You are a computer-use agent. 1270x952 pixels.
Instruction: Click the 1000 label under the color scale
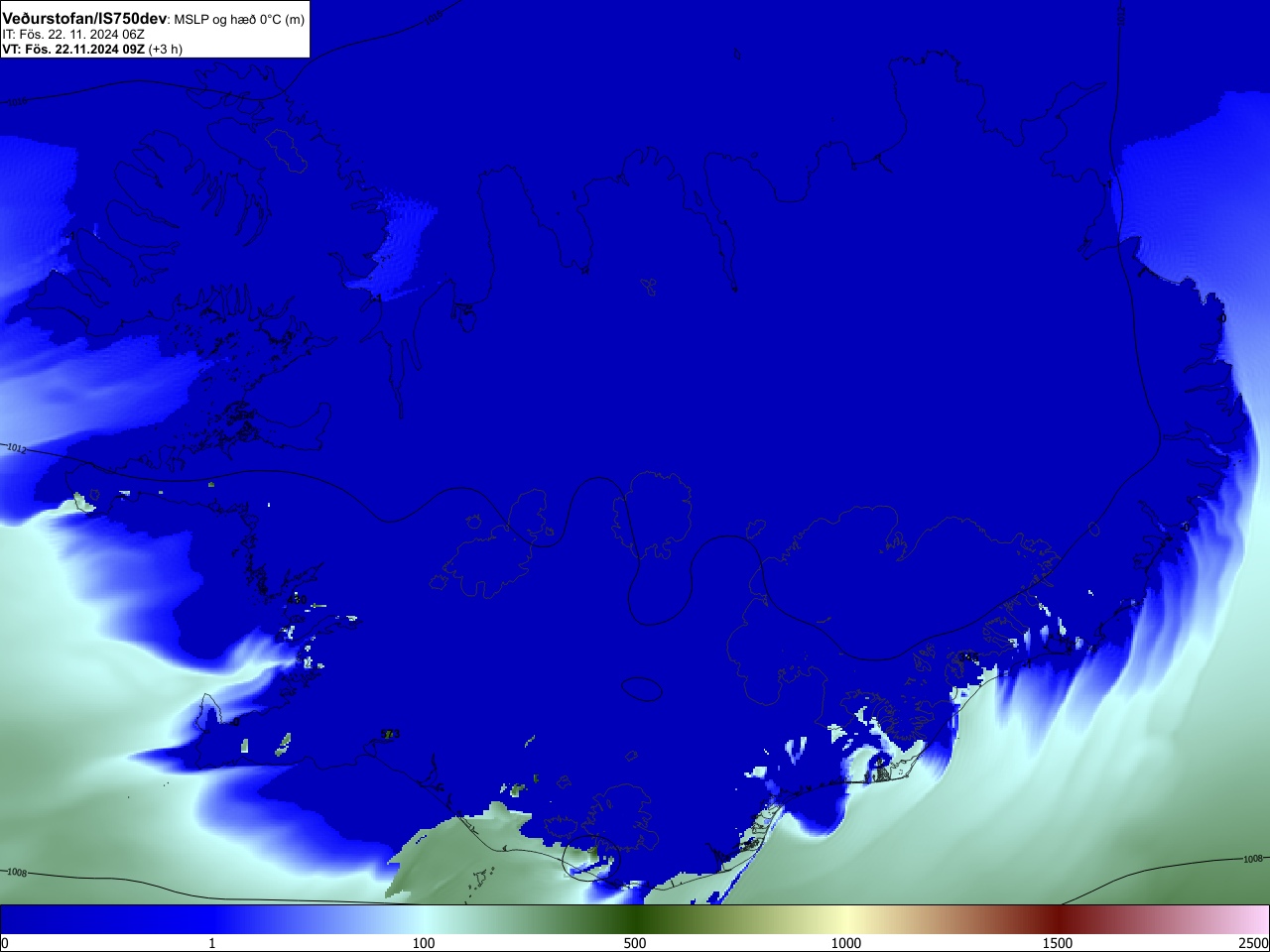(x=846, y=943)
